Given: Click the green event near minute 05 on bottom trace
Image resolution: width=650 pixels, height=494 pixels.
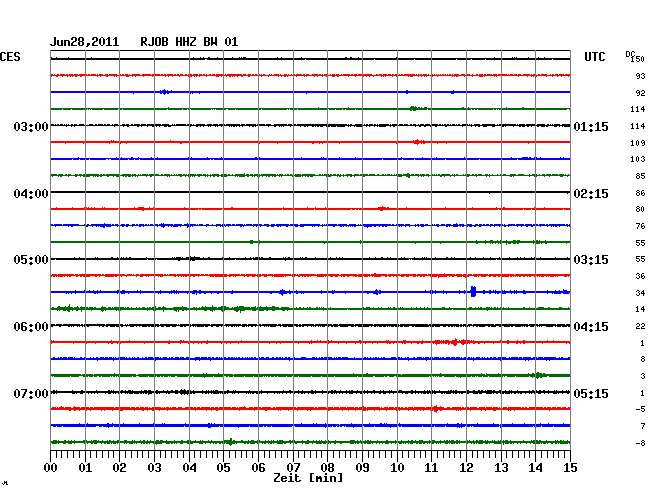Looking at the screenshot, I should tap(230, 442).
